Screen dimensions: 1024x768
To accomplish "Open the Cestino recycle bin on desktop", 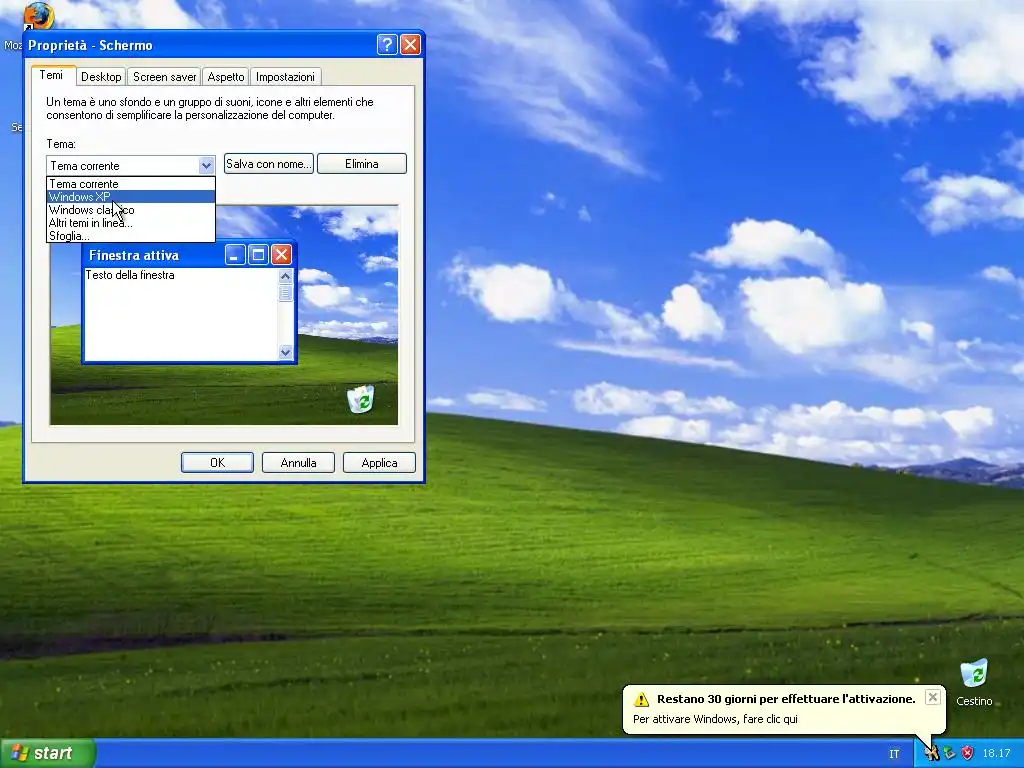I will (x=974, y=682).
